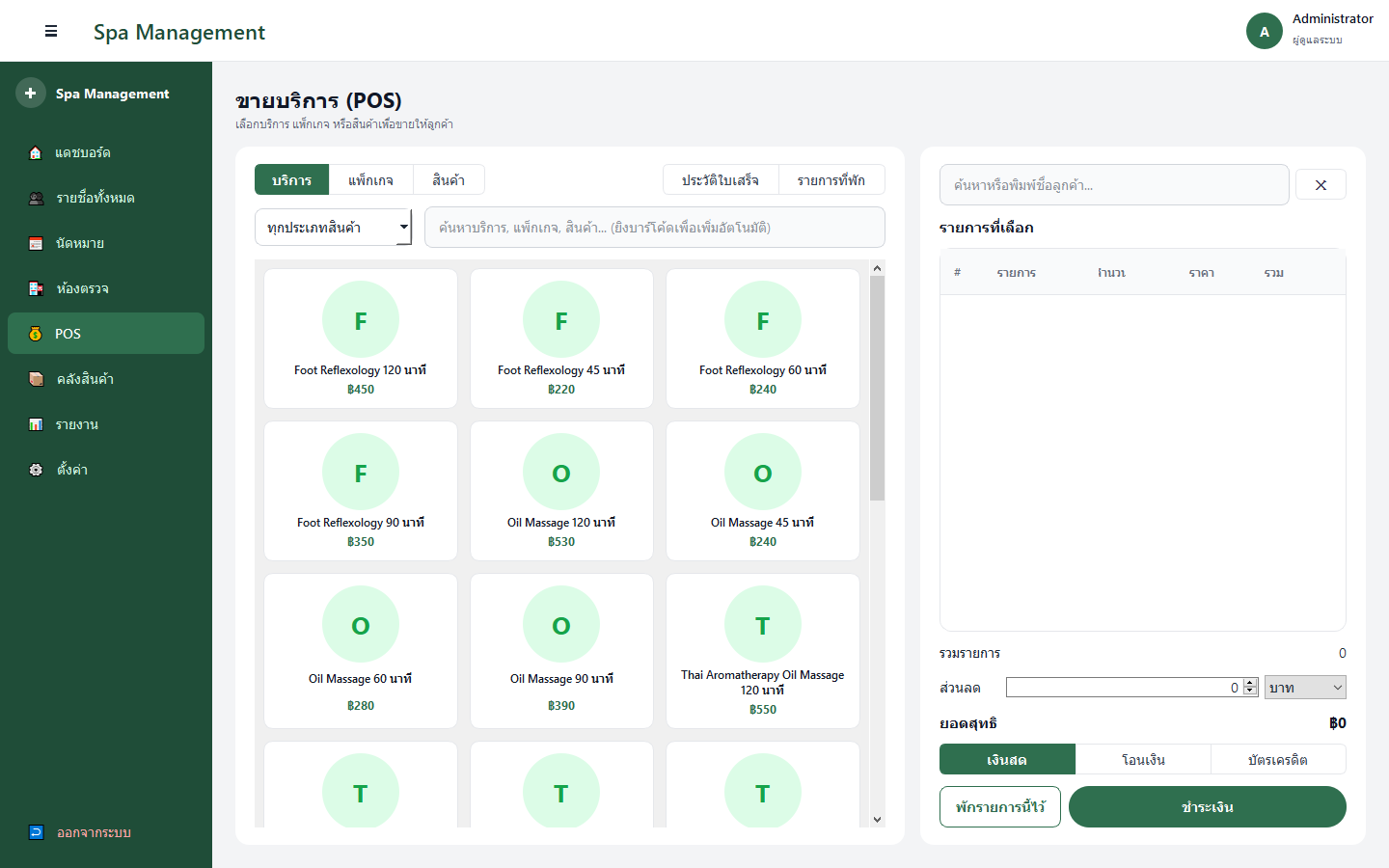Add Oil Massage 45 นาที service
The height and width of the screenshot is (868, 1389).
(x=763, y=491)
